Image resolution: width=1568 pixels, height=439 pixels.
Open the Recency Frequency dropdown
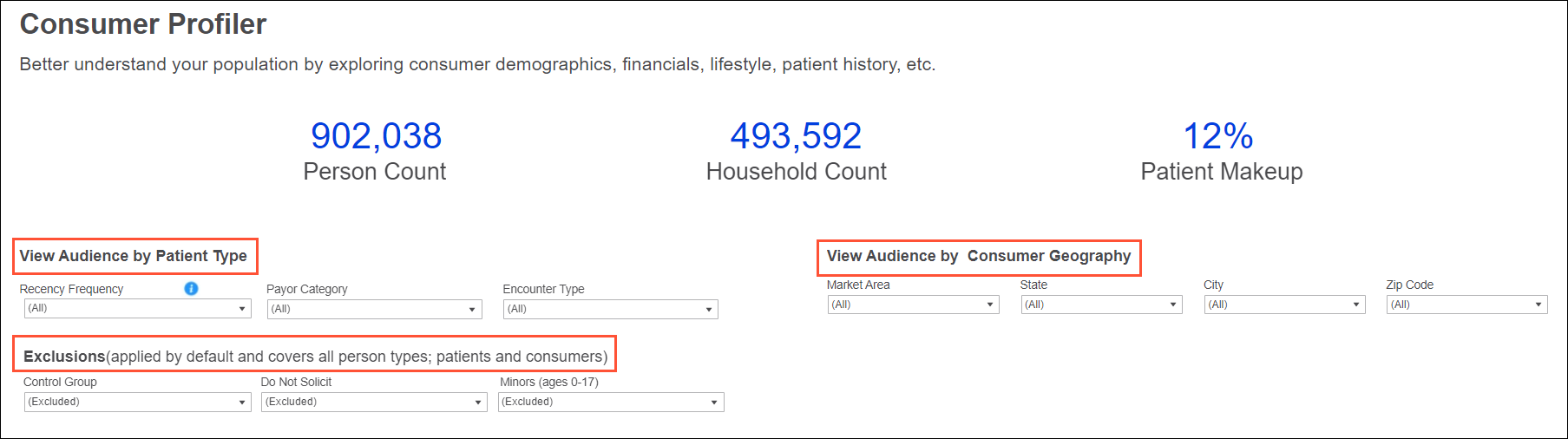pyautogui.click(x=137, y=308)
